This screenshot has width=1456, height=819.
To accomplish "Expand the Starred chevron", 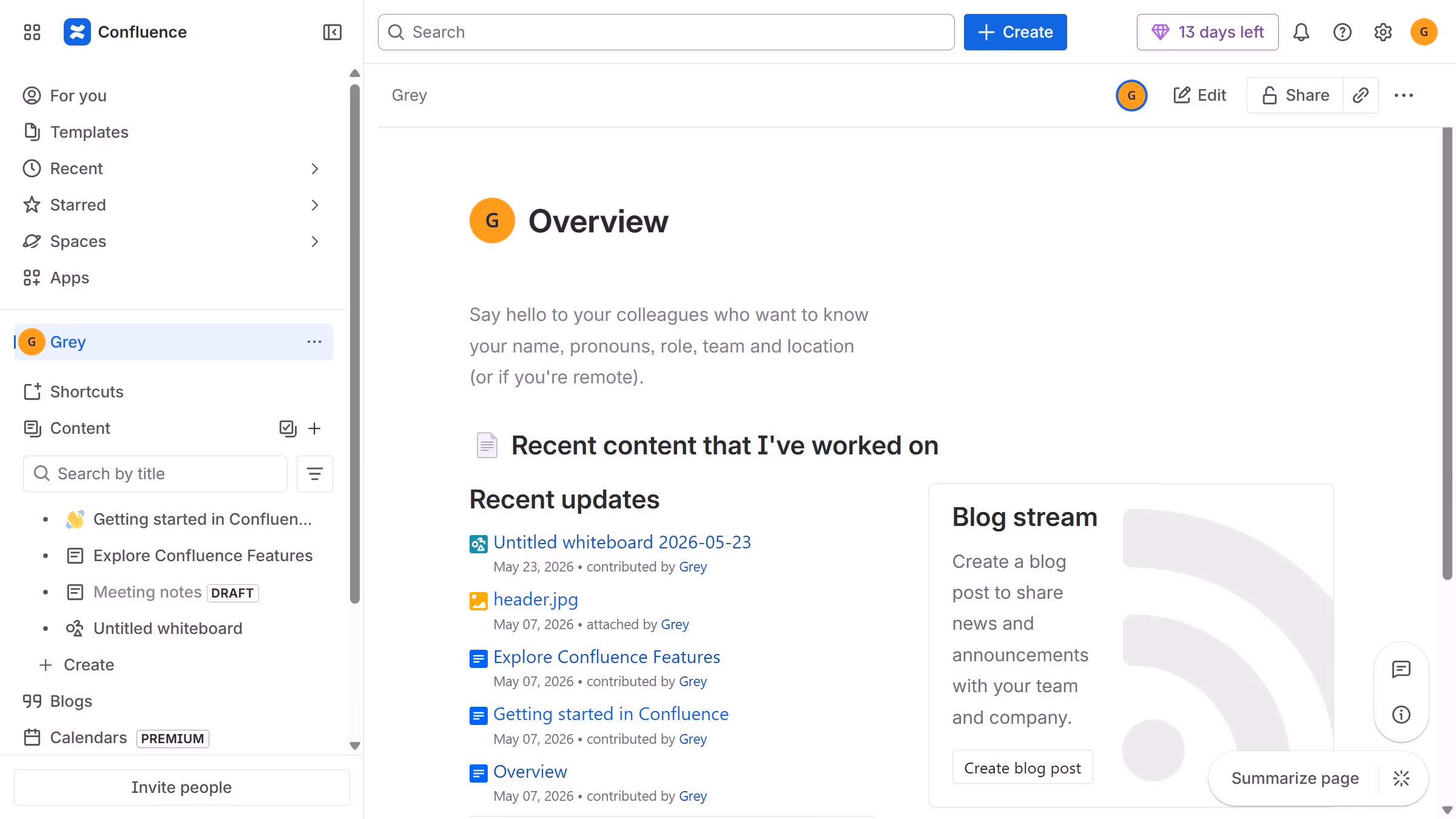I will tap(314, 205).
